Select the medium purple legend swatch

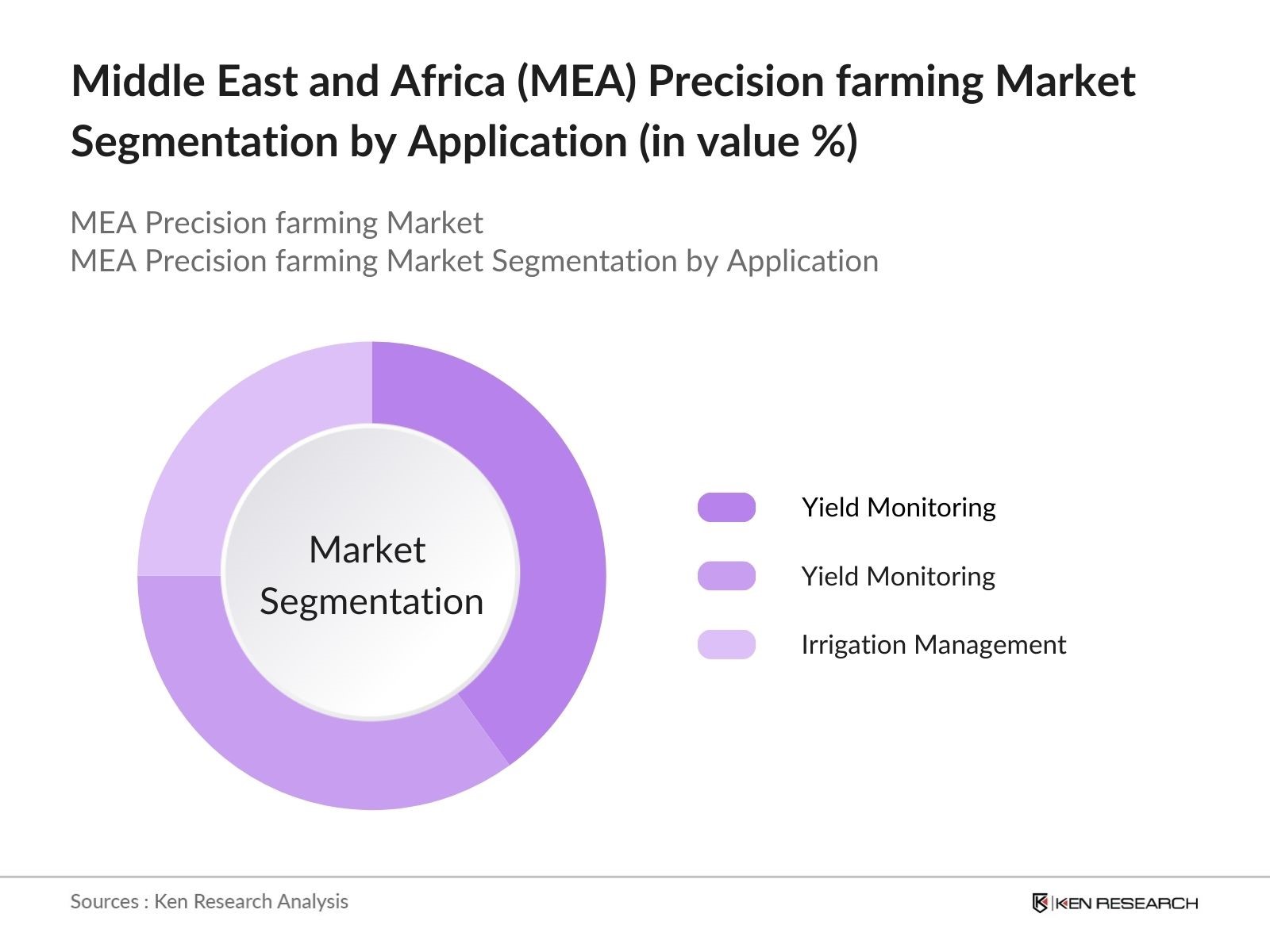[726, 576]
